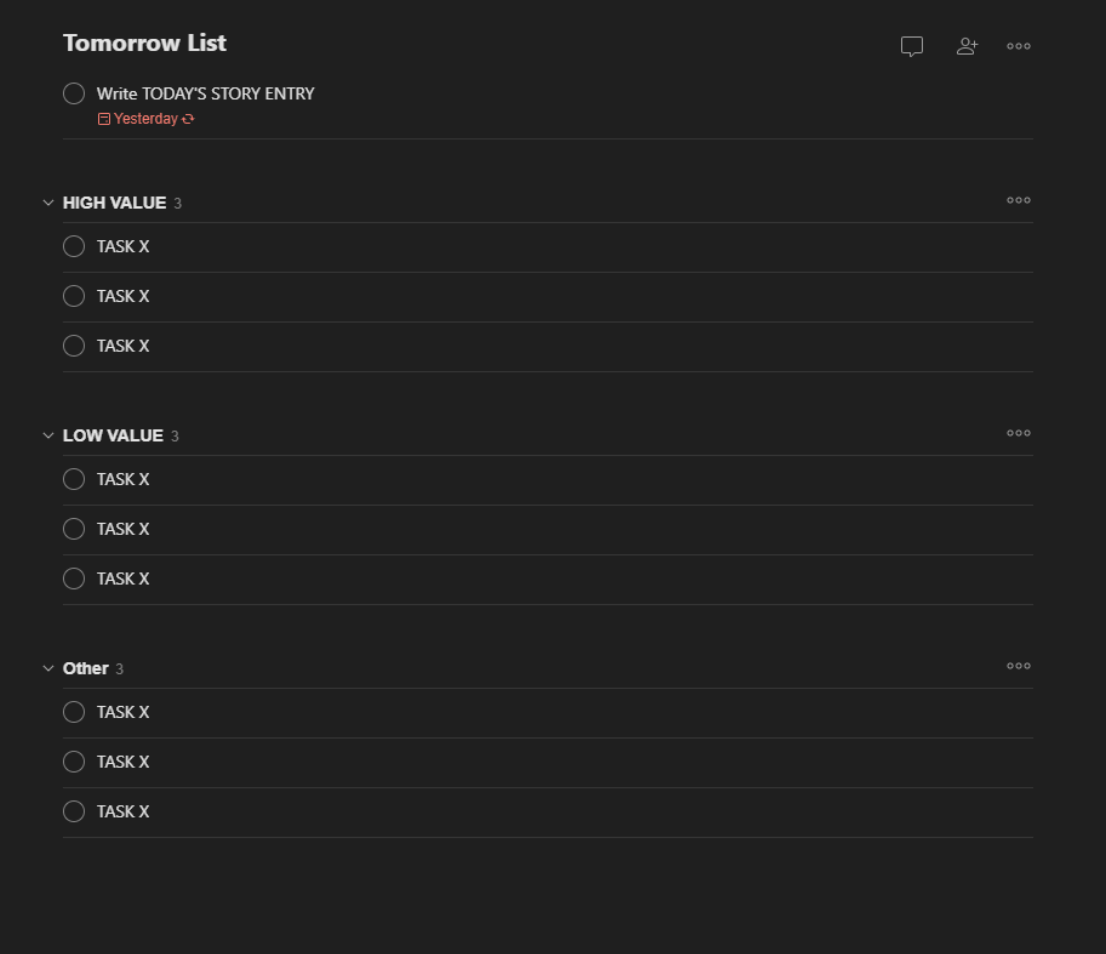Collapse the Other section chevron
The width and height of the screenshot is (1106, 954).
click(x=48, y=668)
